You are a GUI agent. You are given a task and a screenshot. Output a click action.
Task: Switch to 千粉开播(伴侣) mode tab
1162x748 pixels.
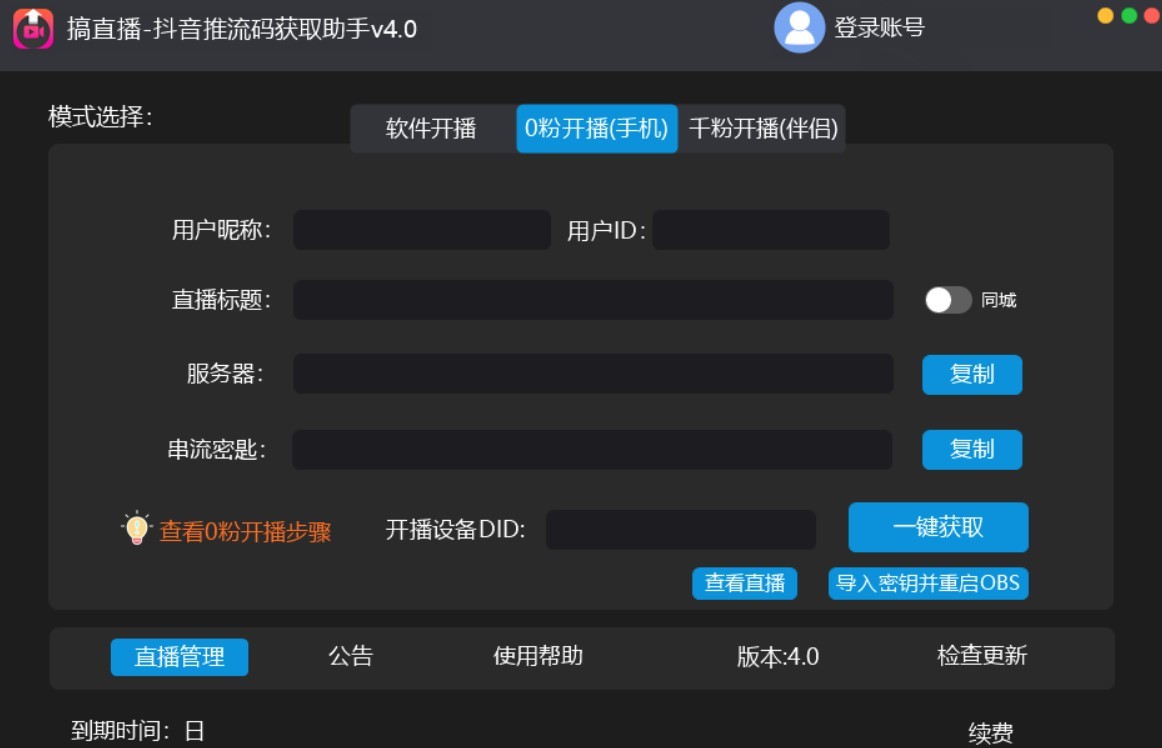coord(763,128)
